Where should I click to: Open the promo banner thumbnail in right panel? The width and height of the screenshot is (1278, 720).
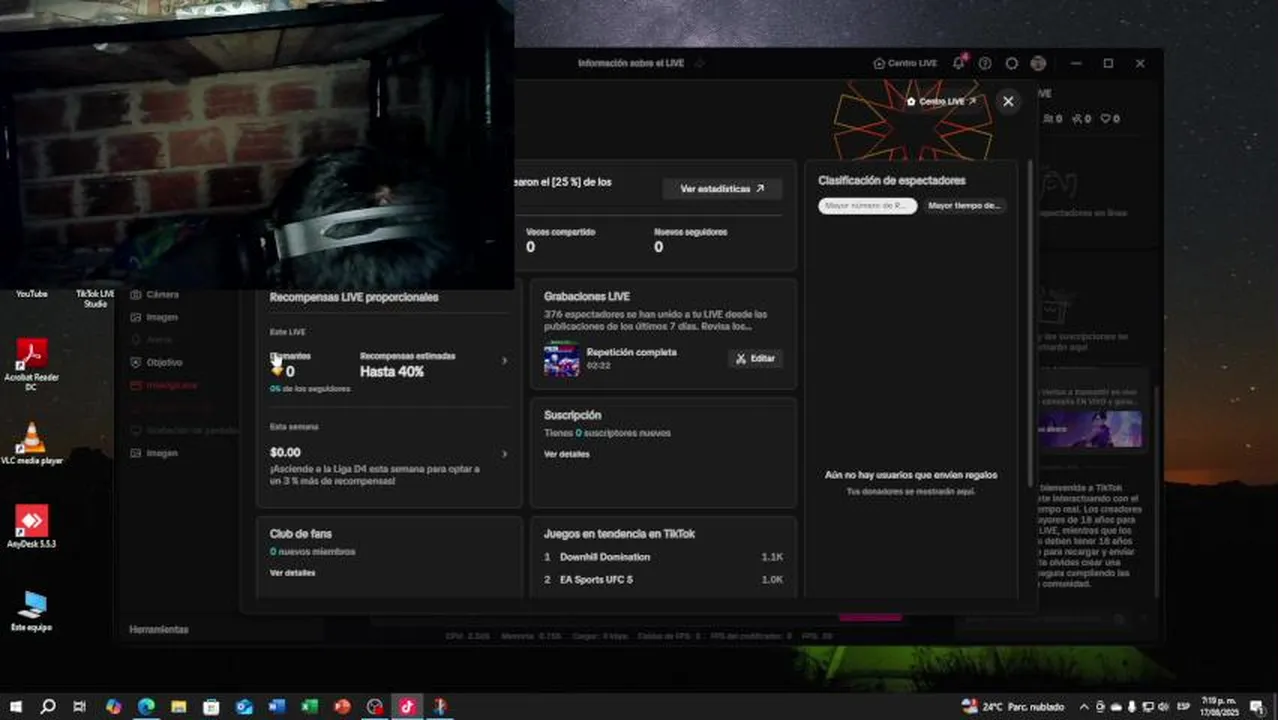(1090, 429)
